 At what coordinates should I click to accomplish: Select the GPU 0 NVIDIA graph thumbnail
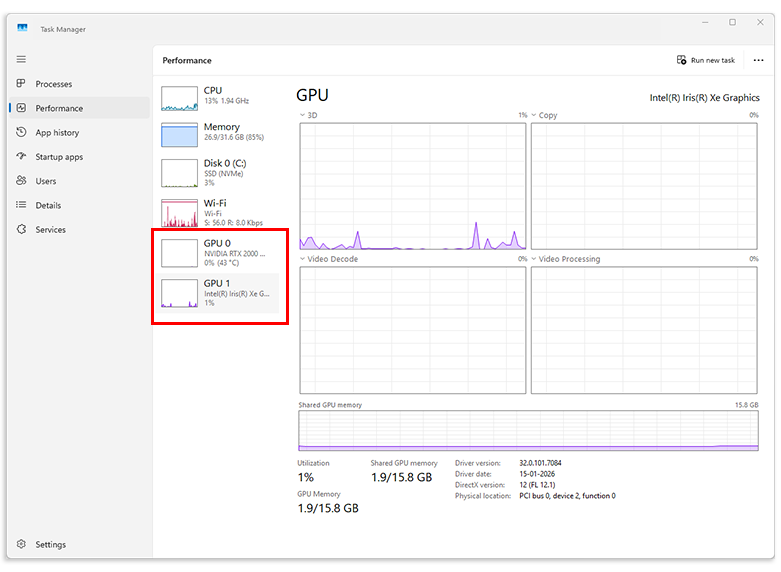(x=179, y=253)
